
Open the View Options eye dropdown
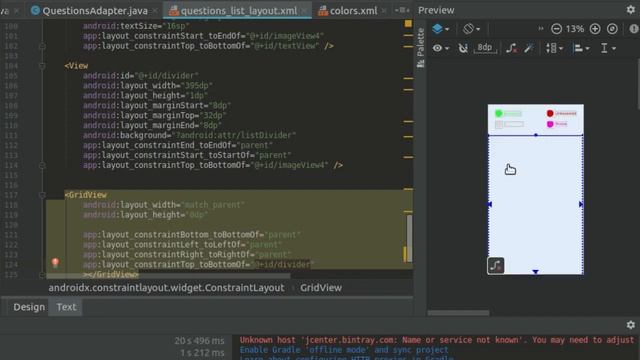click(440, 48)
